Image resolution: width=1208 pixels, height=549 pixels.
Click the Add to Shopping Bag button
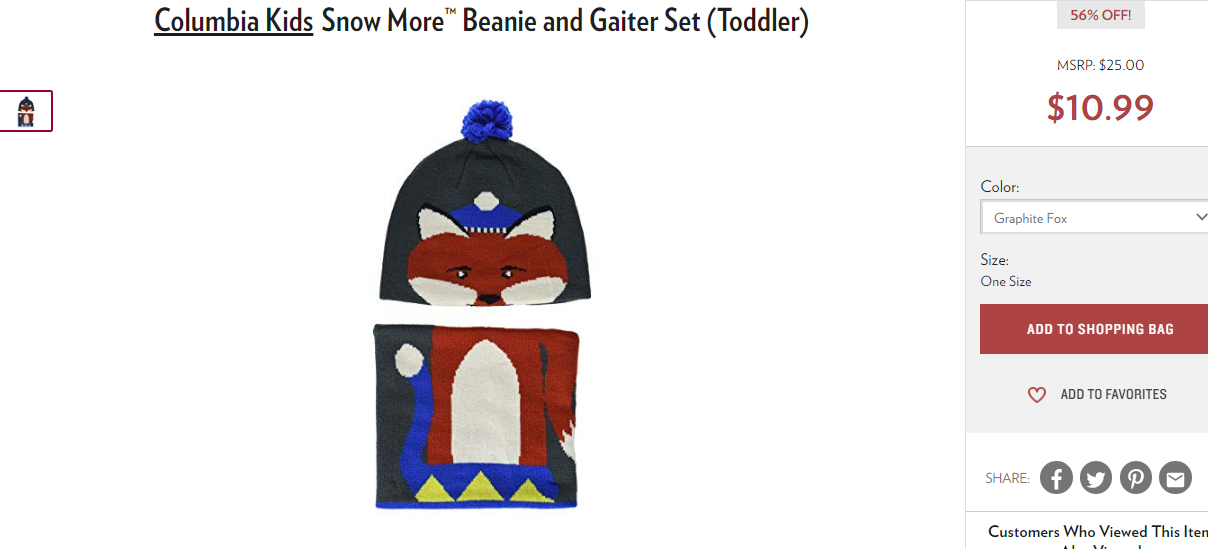pyautogui.click(x=1094, y=329)
